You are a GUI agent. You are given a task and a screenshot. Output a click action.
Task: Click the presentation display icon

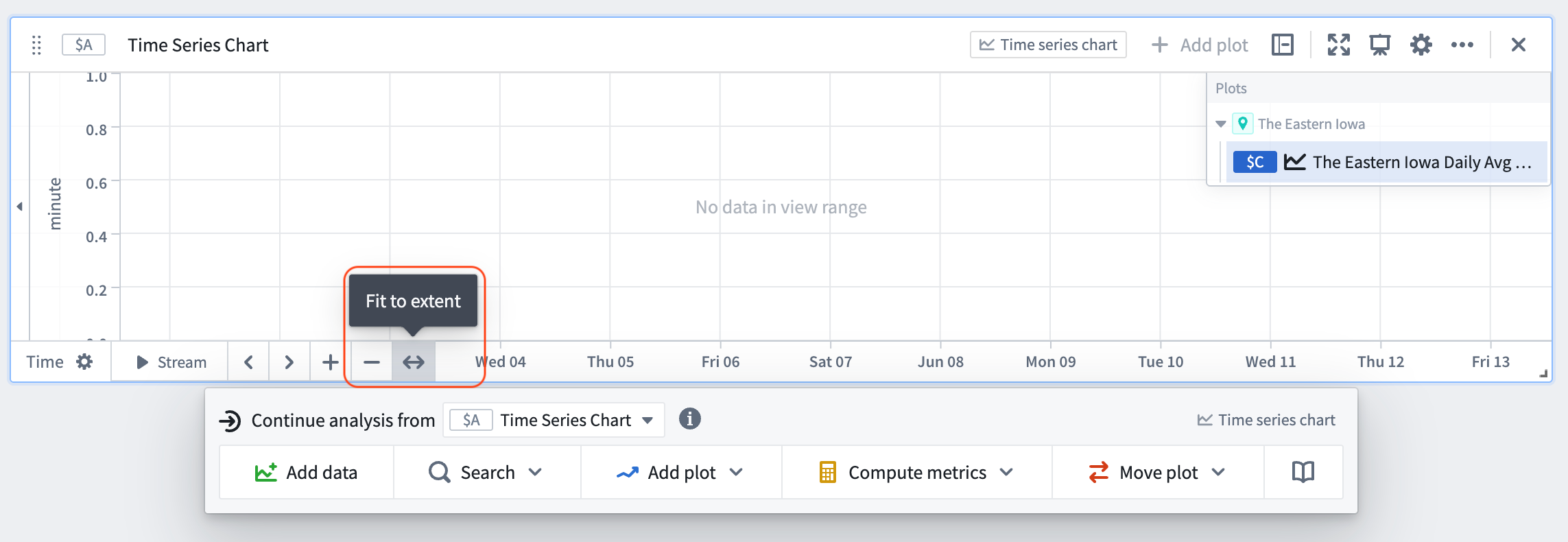point(1379,44)
